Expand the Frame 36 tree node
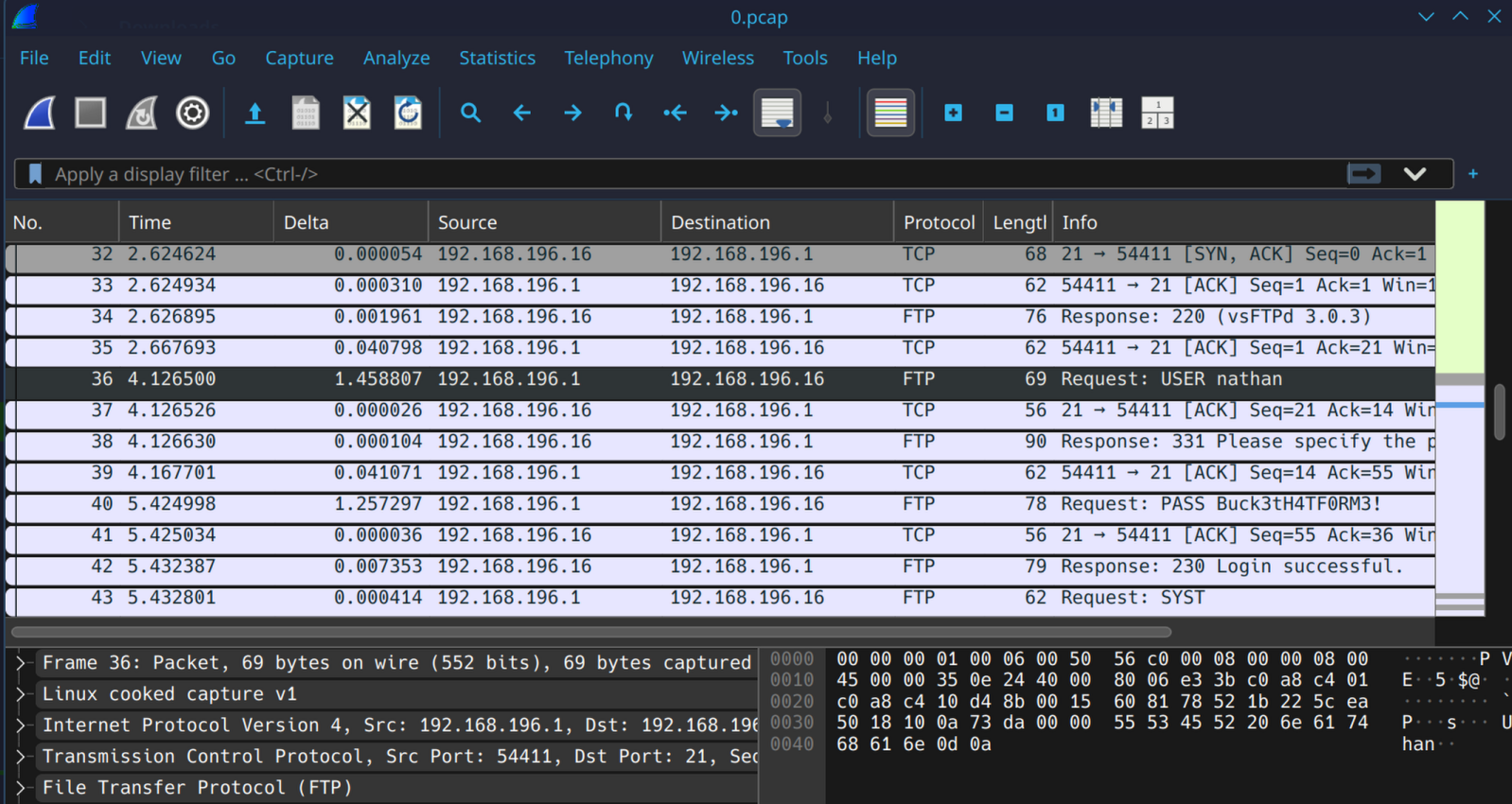 point(20,663)
